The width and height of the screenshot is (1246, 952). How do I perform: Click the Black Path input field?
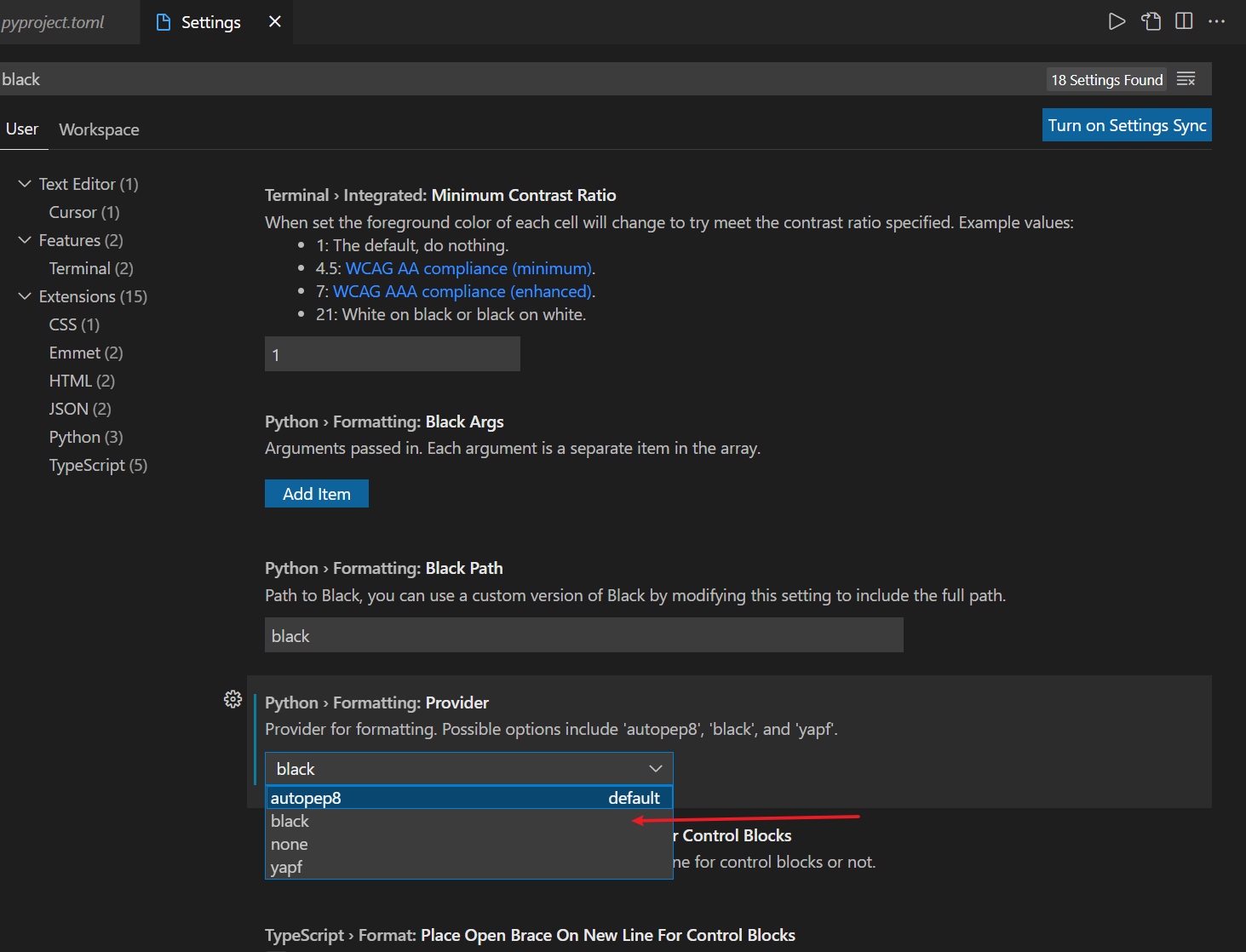(x=583, y=635)
